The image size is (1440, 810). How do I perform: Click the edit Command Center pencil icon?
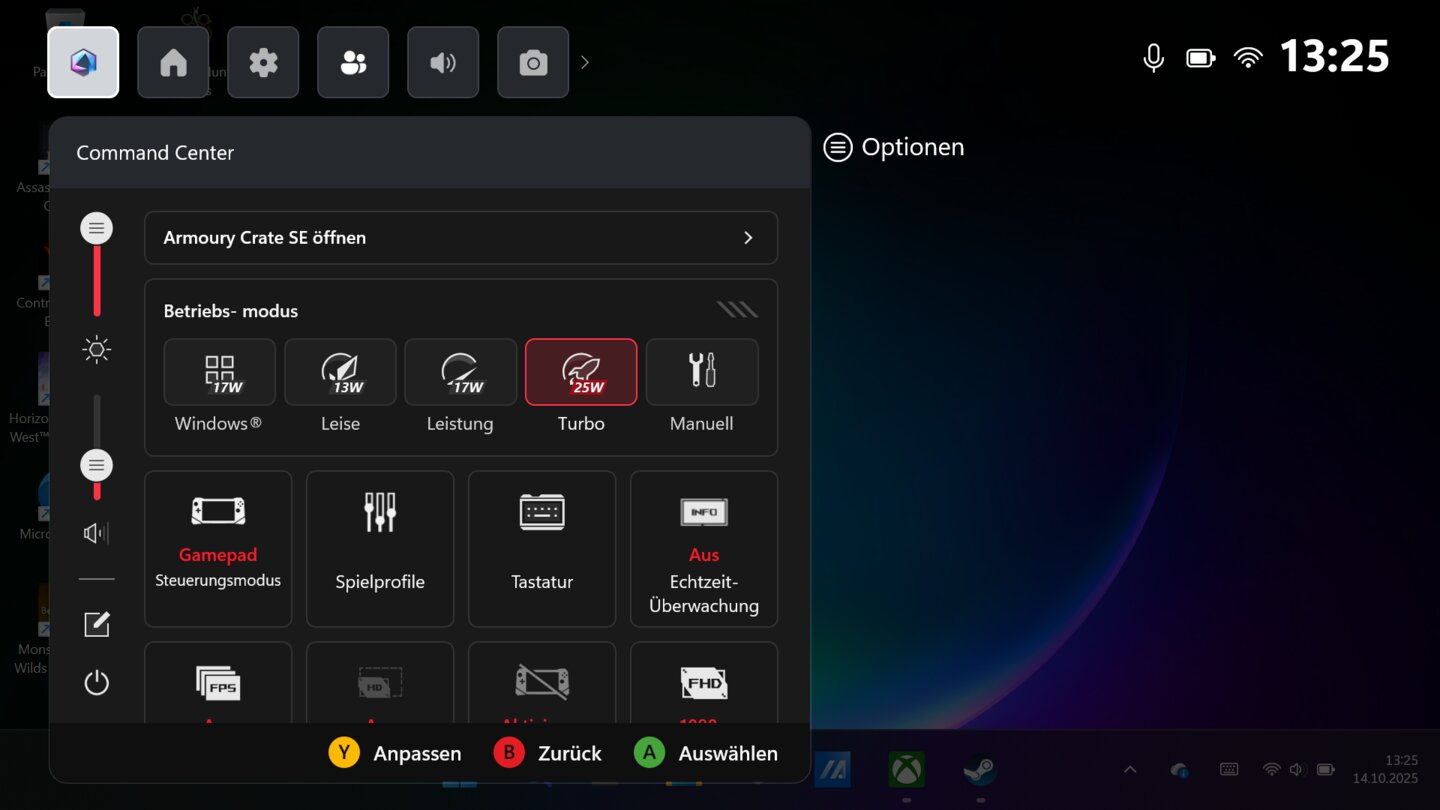pos(97,625)
